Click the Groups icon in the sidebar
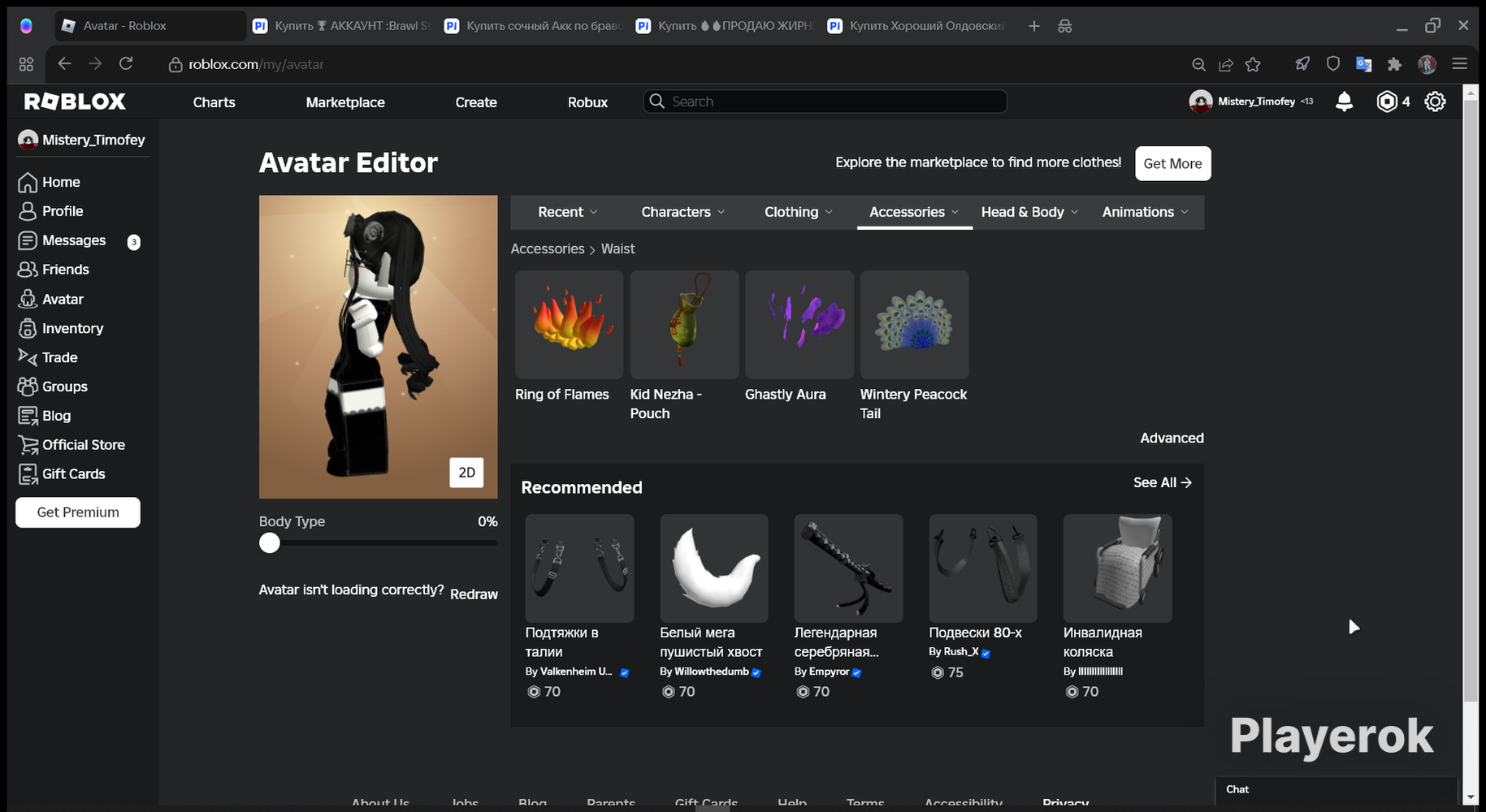 point(28,387)
